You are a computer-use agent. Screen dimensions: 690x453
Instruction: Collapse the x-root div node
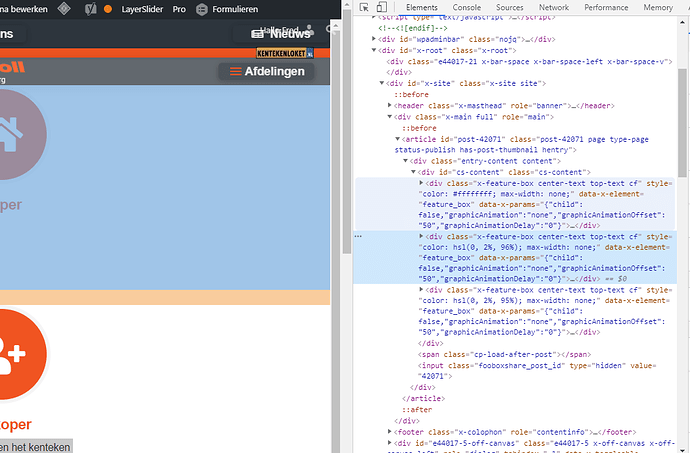tap(374, 50)
